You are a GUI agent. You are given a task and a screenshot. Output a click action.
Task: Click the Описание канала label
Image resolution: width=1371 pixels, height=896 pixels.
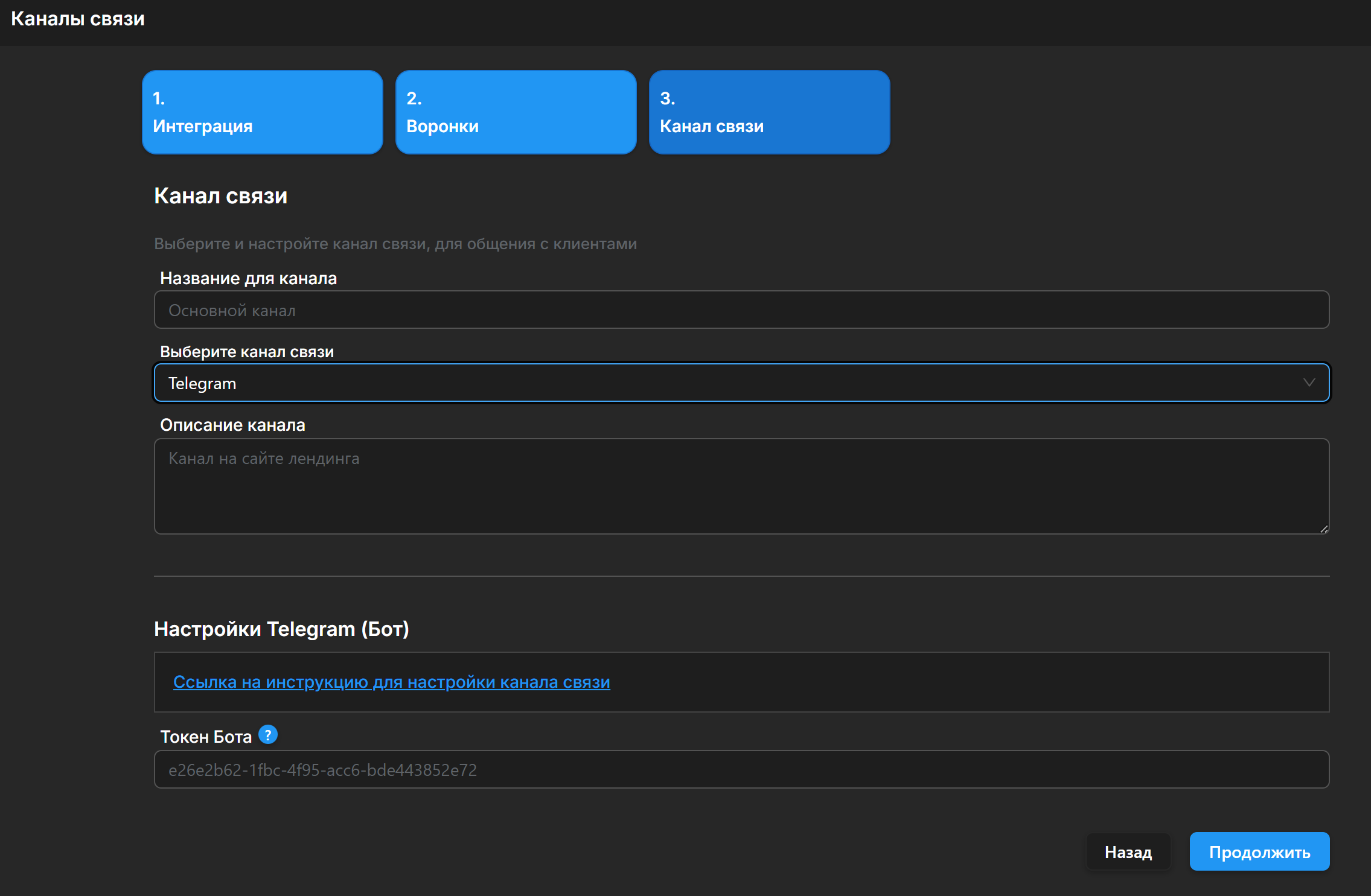[232, 425]
